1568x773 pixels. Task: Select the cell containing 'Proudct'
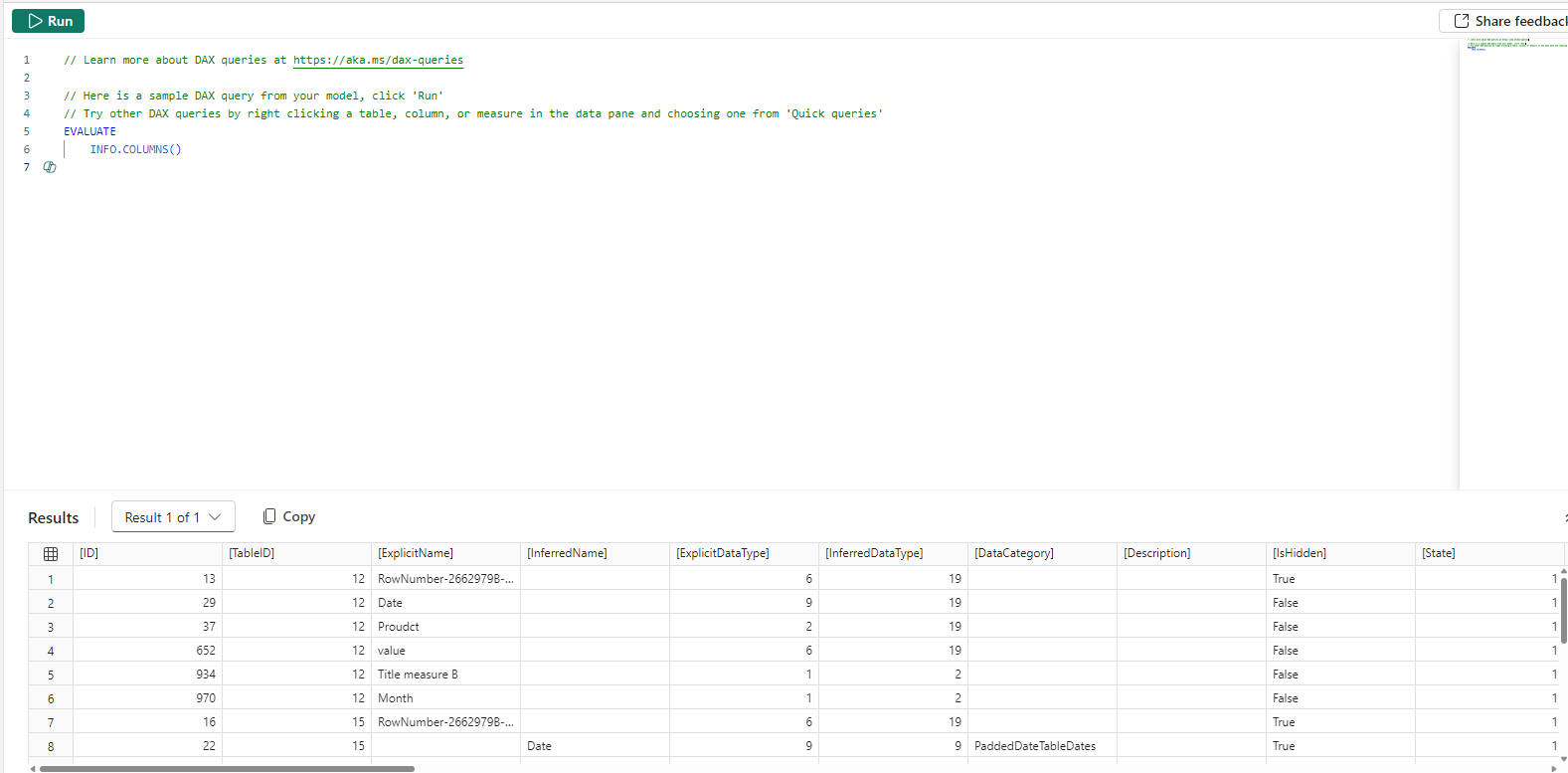445,627
